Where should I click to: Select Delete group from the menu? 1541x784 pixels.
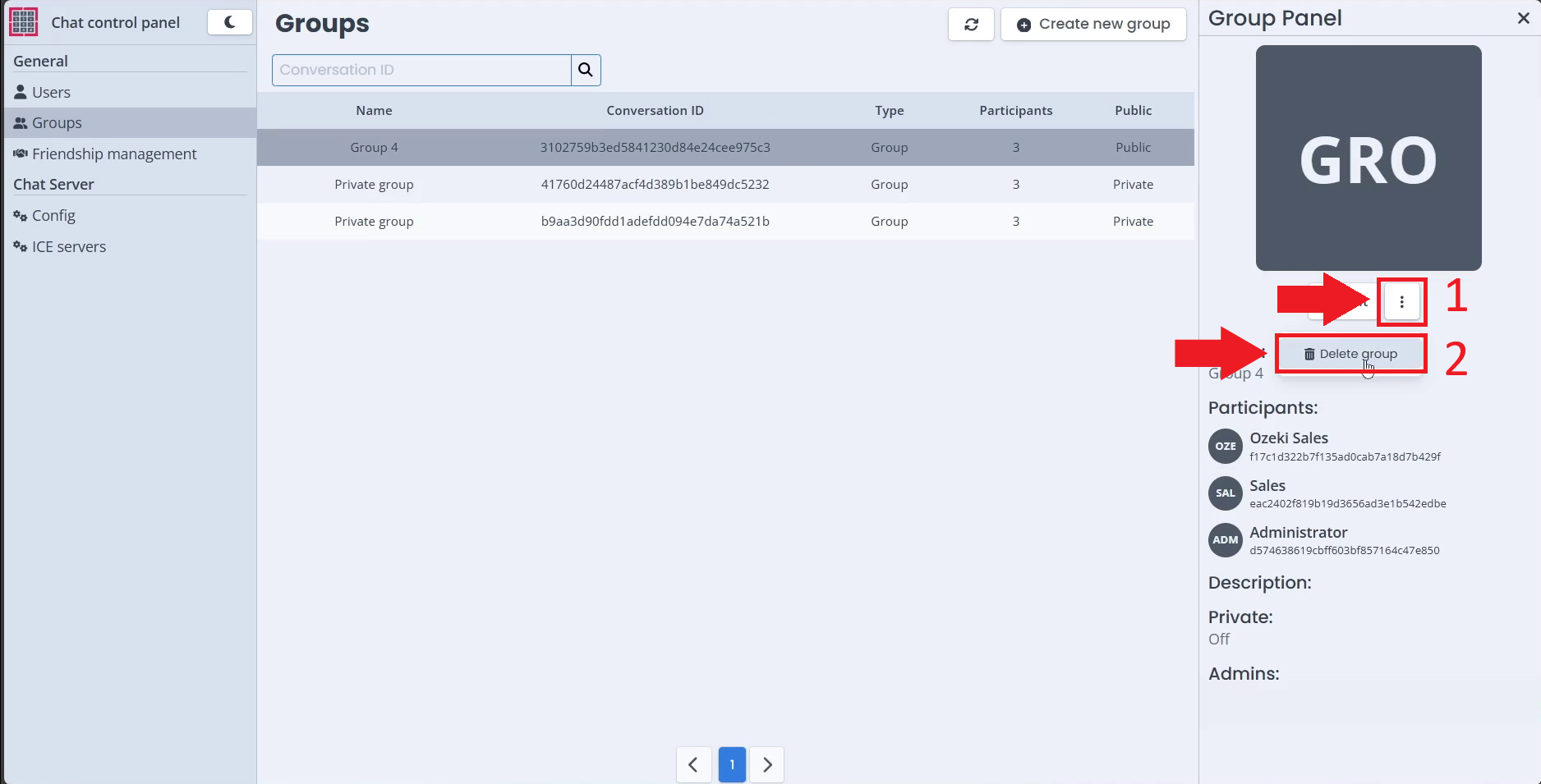click(x=1350, y=354)
